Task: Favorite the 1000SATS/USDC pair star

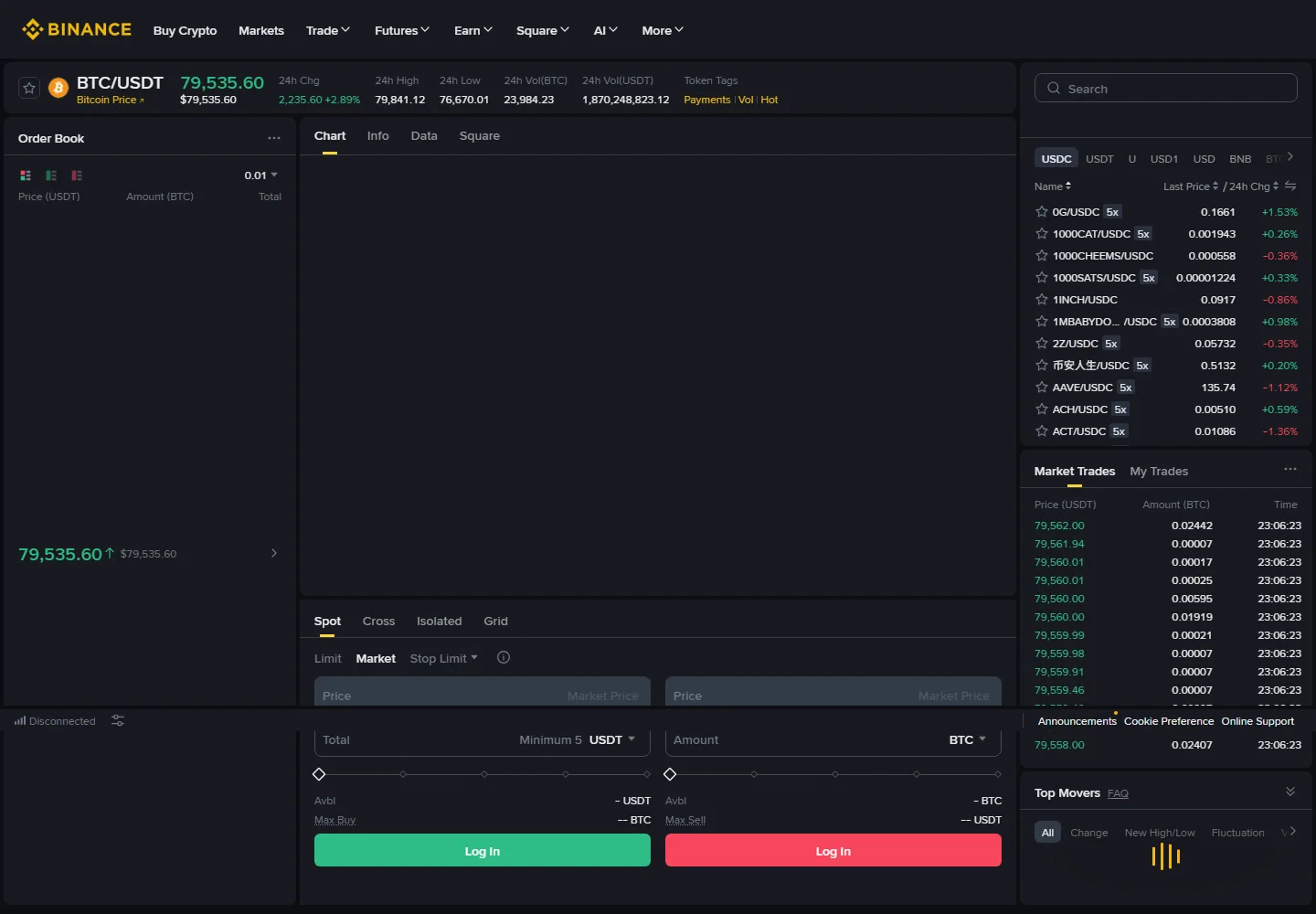Action: click(1041, 277)
